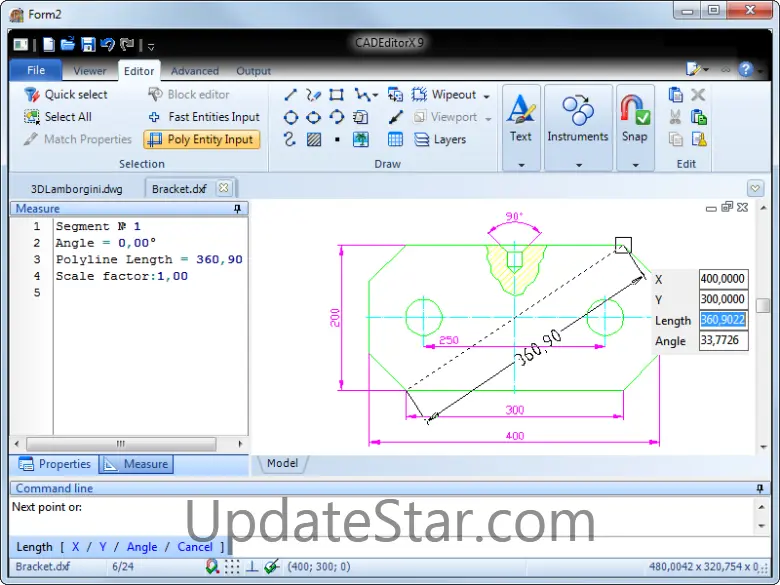Click Select All

click(x=58, y=117)
